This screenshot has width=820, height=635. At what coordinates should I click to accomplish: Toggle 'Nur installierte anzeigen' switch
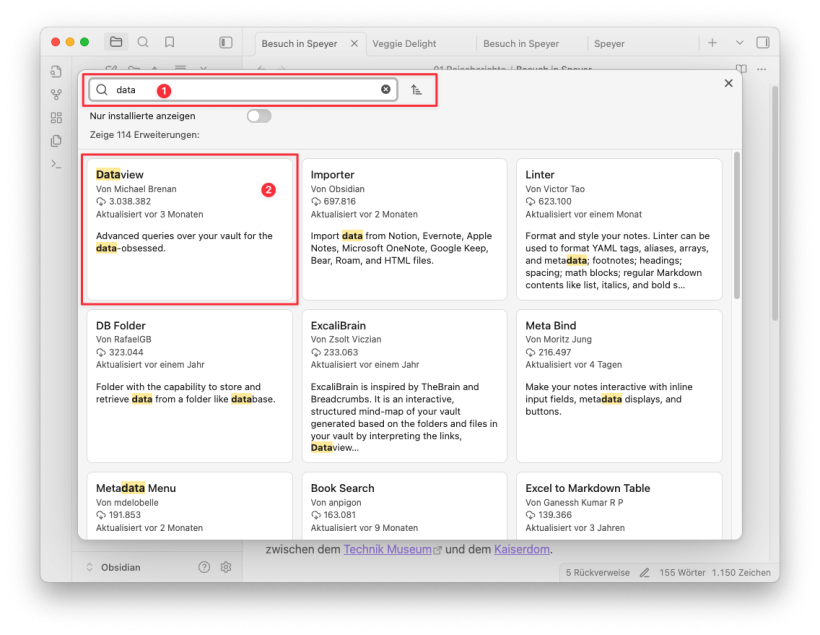(x=259, y=116)
